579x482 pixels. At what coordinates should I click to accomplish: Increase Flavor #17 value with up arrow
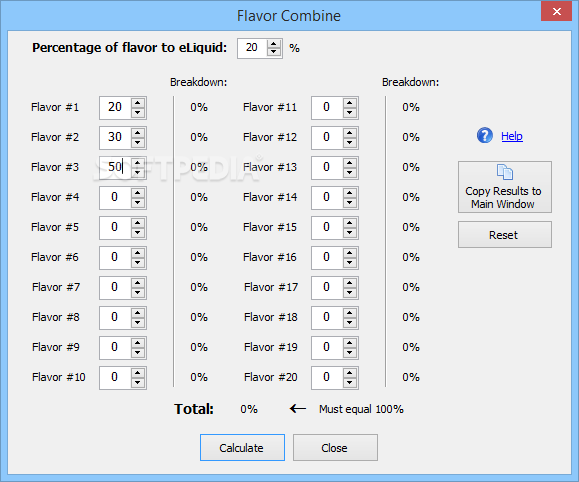point(350,283)
